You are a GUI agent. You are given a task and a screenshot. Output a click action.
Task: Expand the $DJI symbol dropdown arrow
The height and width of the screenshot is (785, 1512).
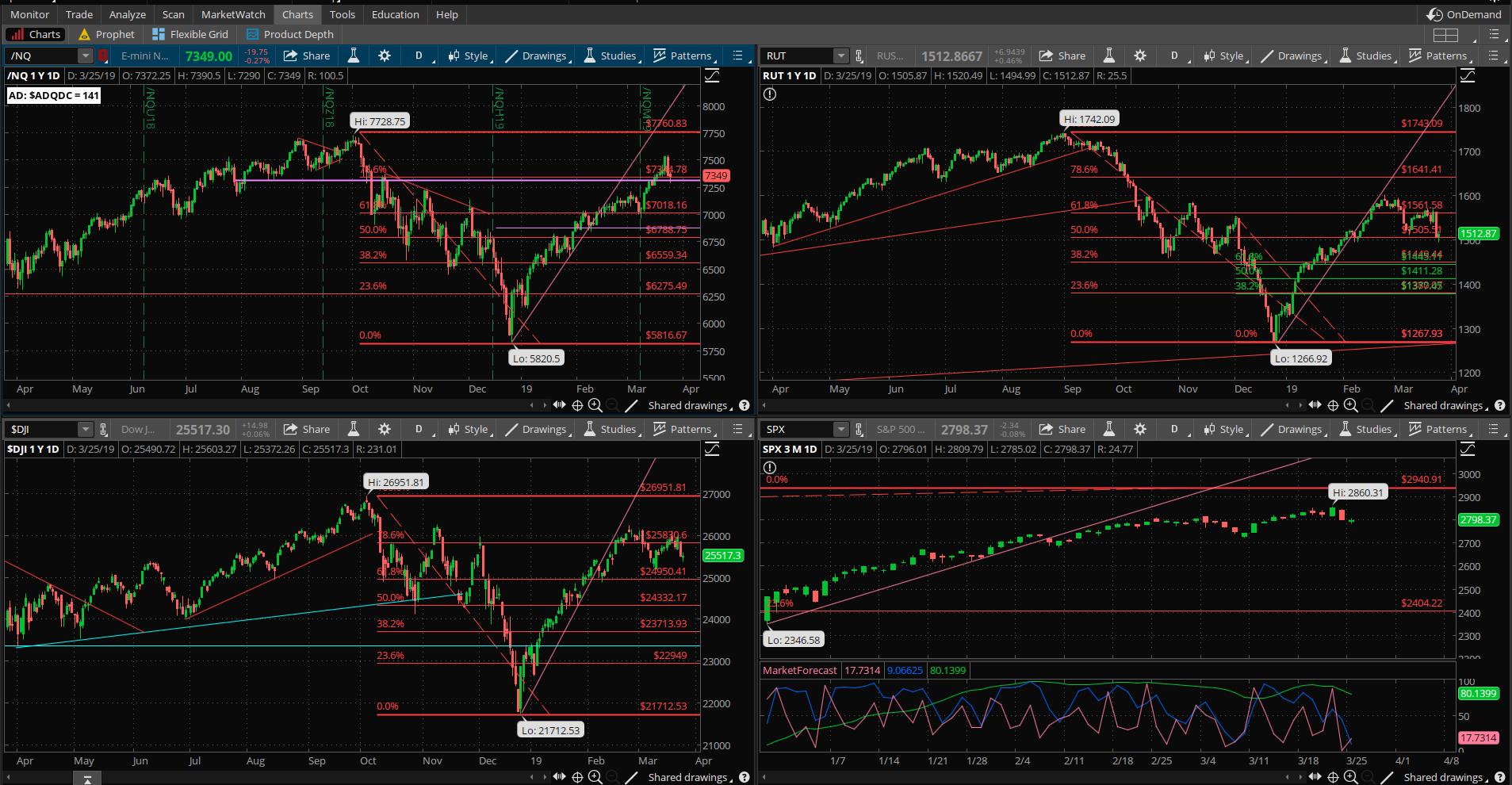(85, 429)
